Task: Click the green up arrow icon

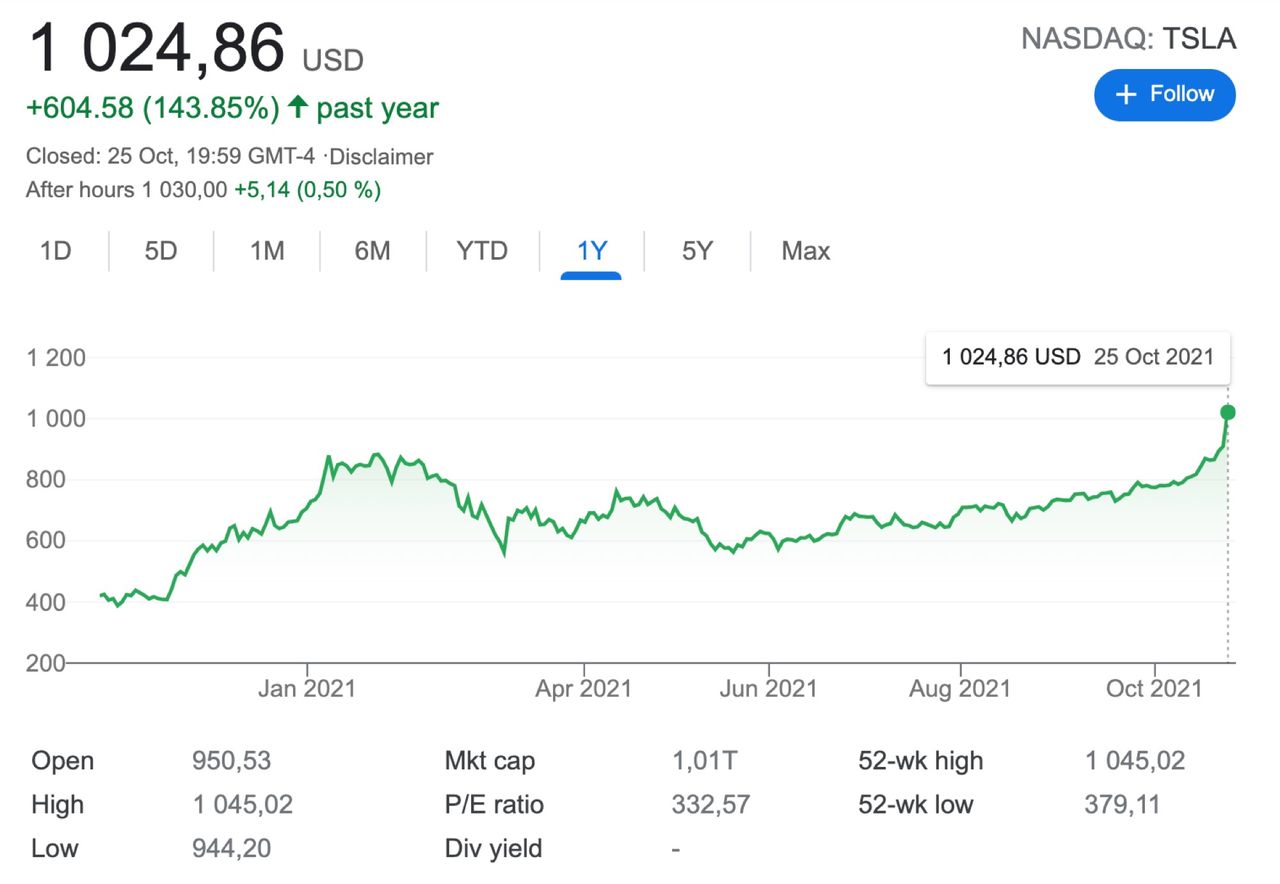Action: (x=297, y=107)
